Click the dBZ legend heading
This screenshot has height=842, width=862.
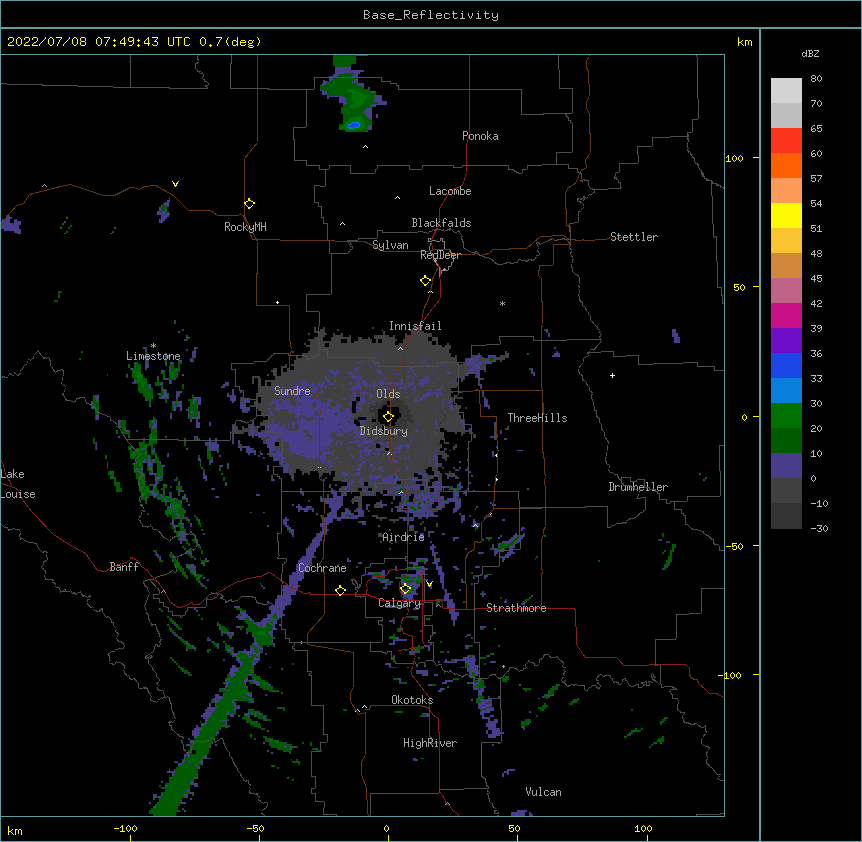pyautogui.click(x=810, y=53)
